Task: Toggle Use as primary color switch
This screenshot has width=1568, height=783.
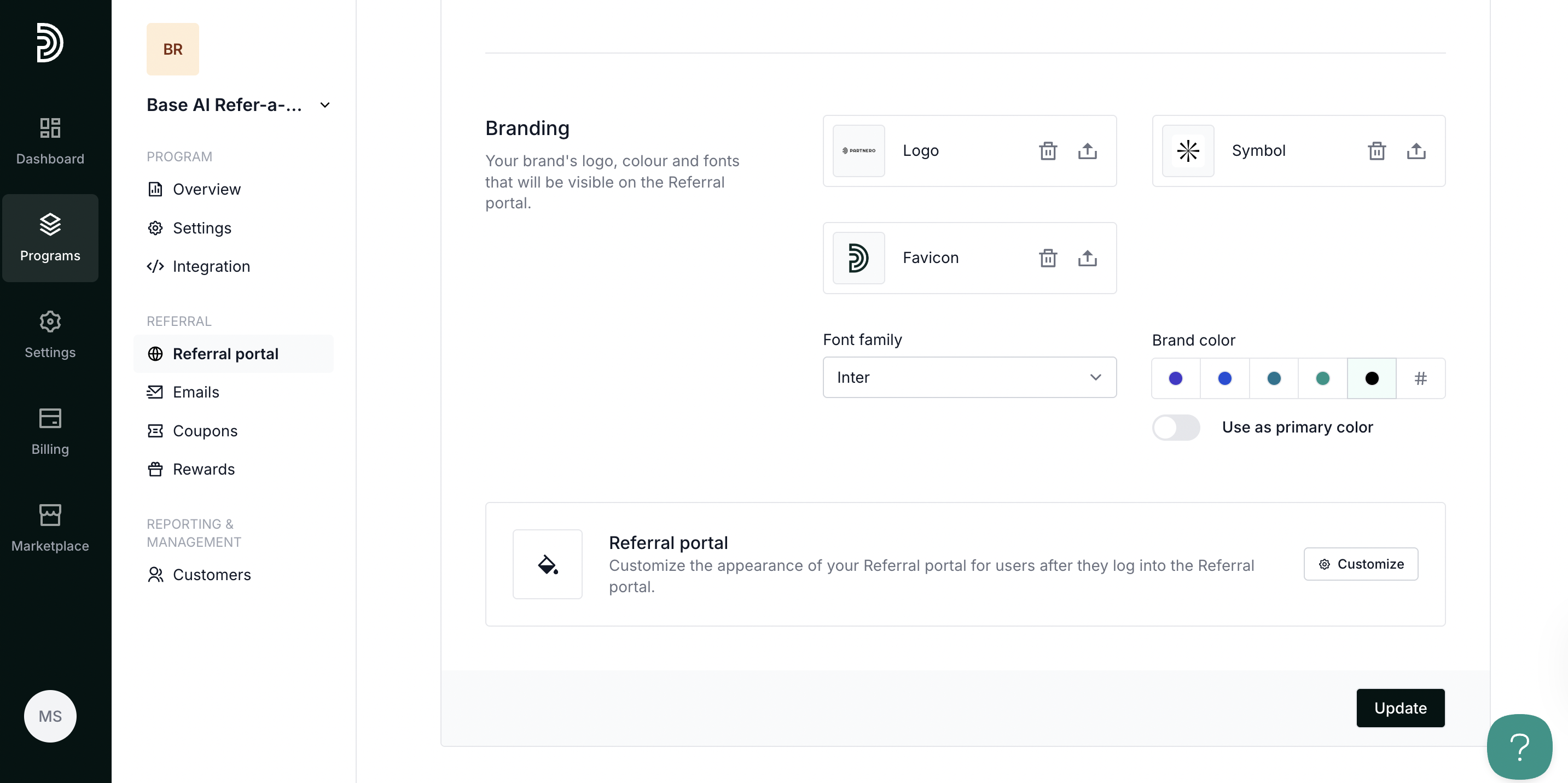Action: tap(1175, 427)
